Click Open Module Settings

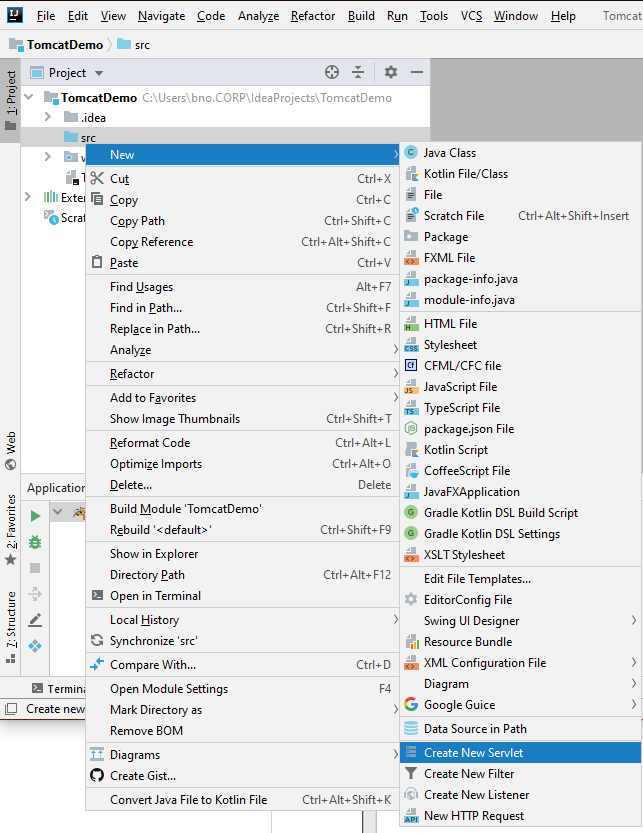(242, 688)
